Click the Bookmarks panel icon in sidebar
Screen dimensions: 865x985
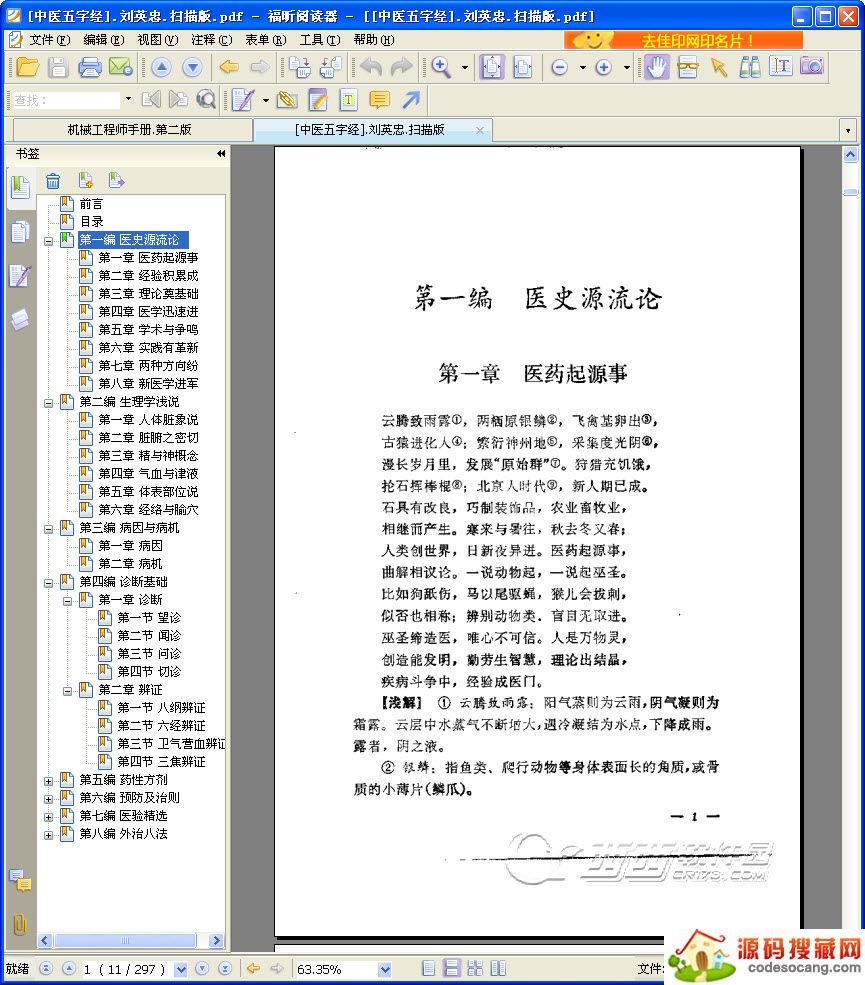tap(20, 188)
